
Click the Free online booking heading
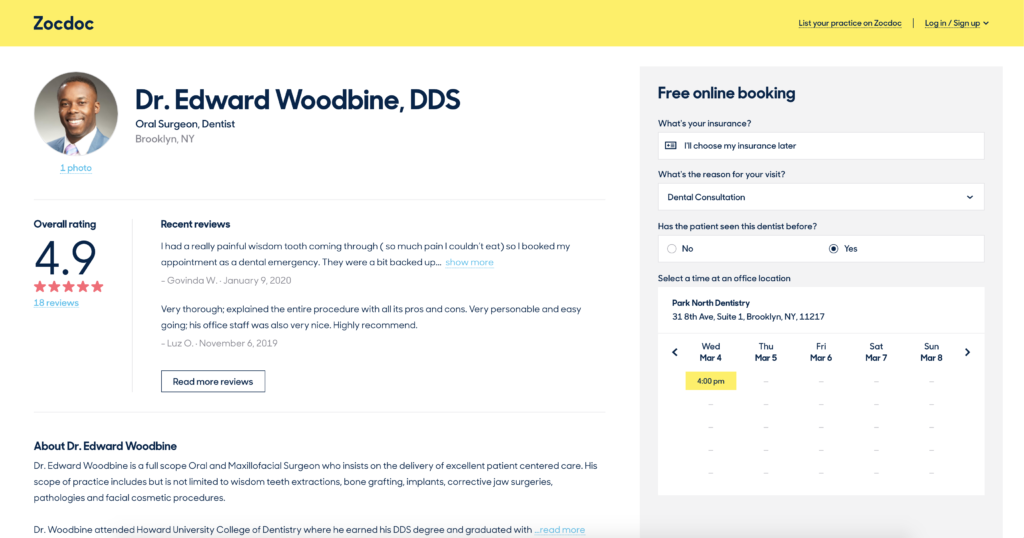726,93
